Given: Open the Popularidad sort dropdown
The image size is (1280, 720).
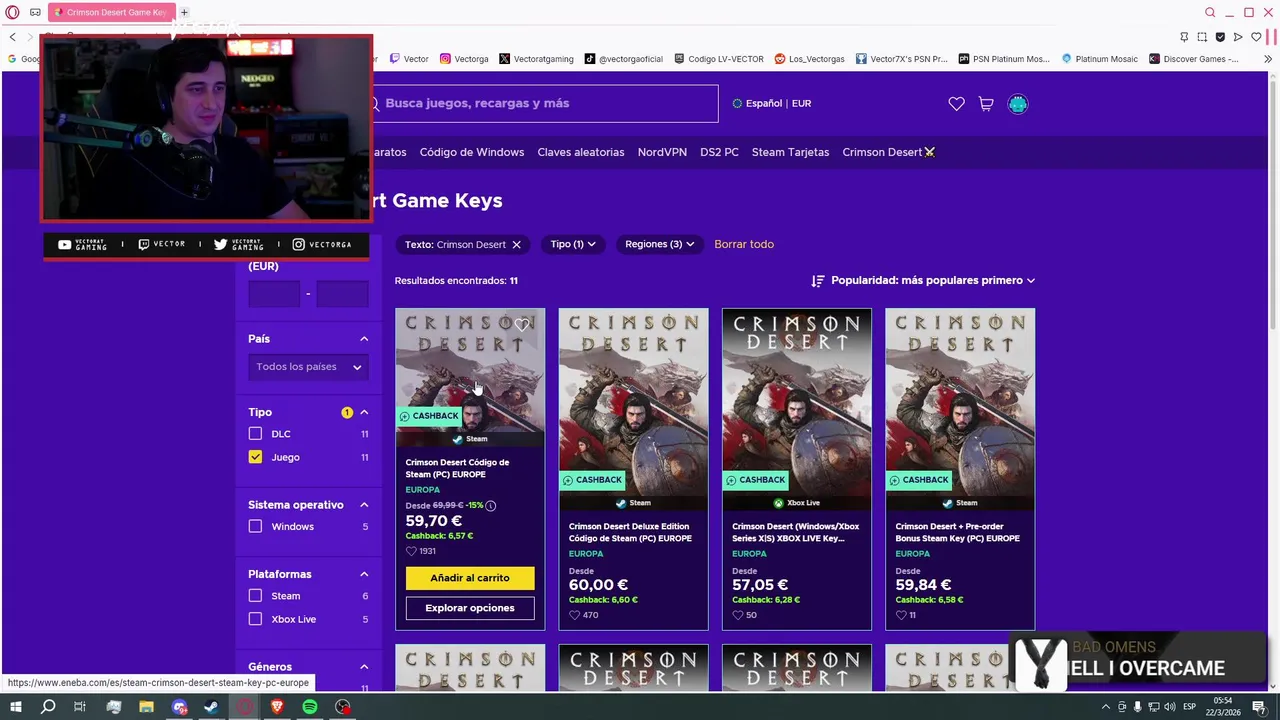Looking at the screenshot, I should [923, 281].
